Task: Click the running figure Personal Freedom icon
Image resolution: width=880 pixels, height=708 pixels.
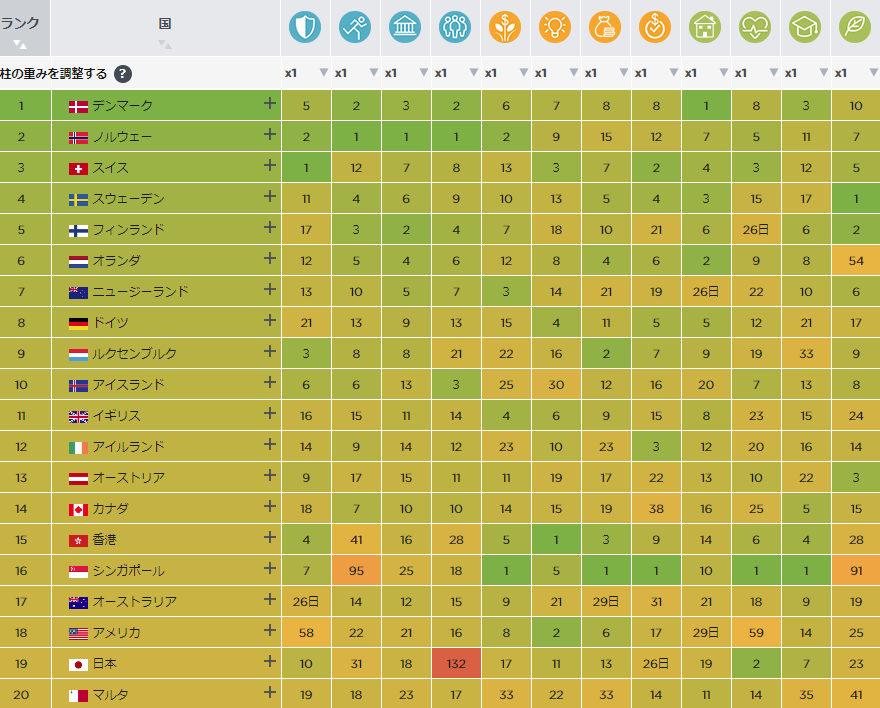Action: [x=355, y=27]
